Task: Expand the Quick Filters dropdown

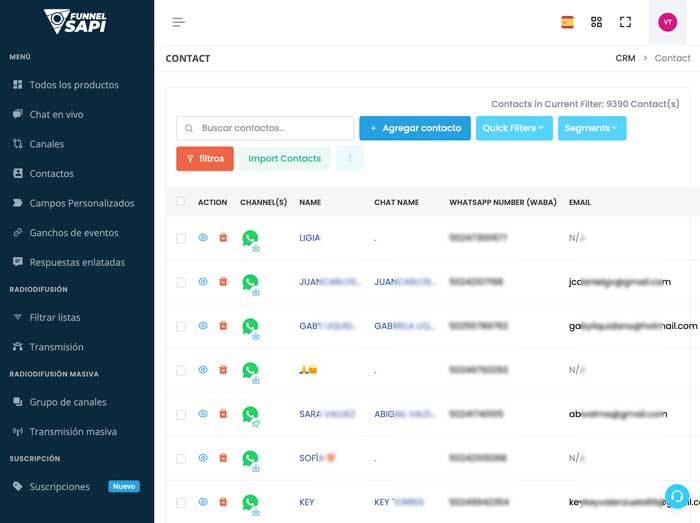Action: click(x=514, y=128)
